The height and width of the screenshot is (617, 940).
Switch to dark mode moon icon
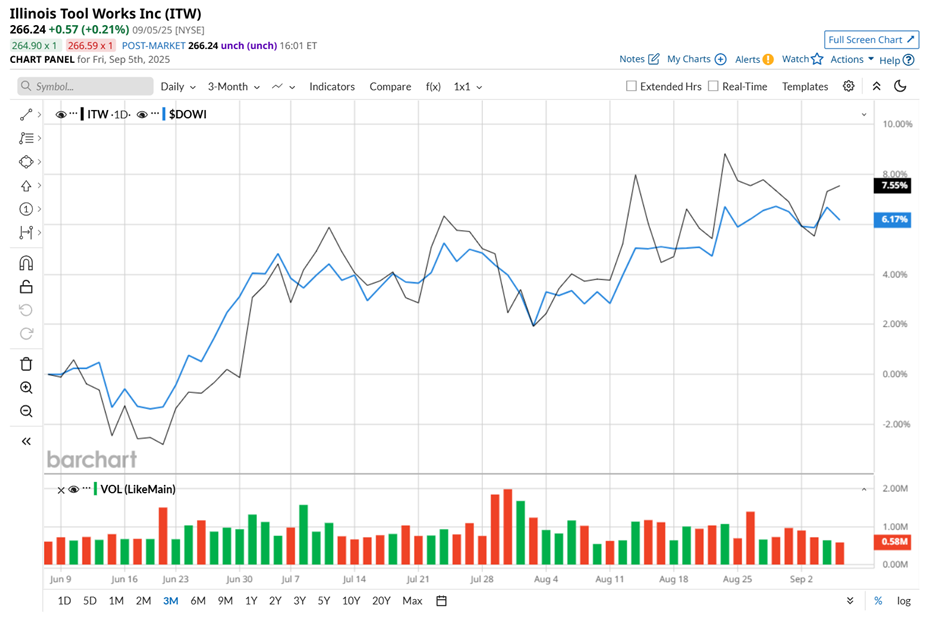[900, 86]
